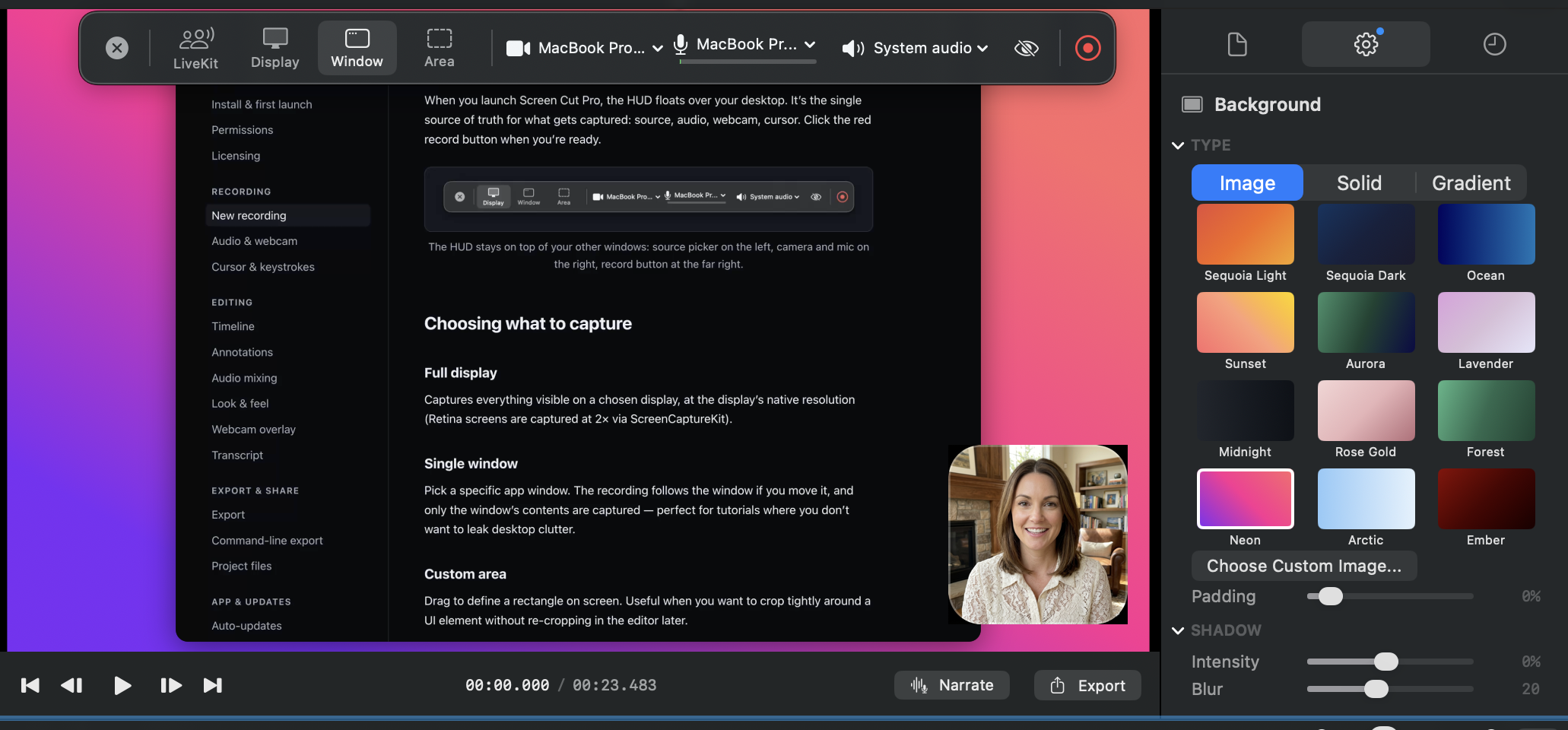Jump to start of recording
The height and width of the screenshot is (730, 1568).
point(30,685)
